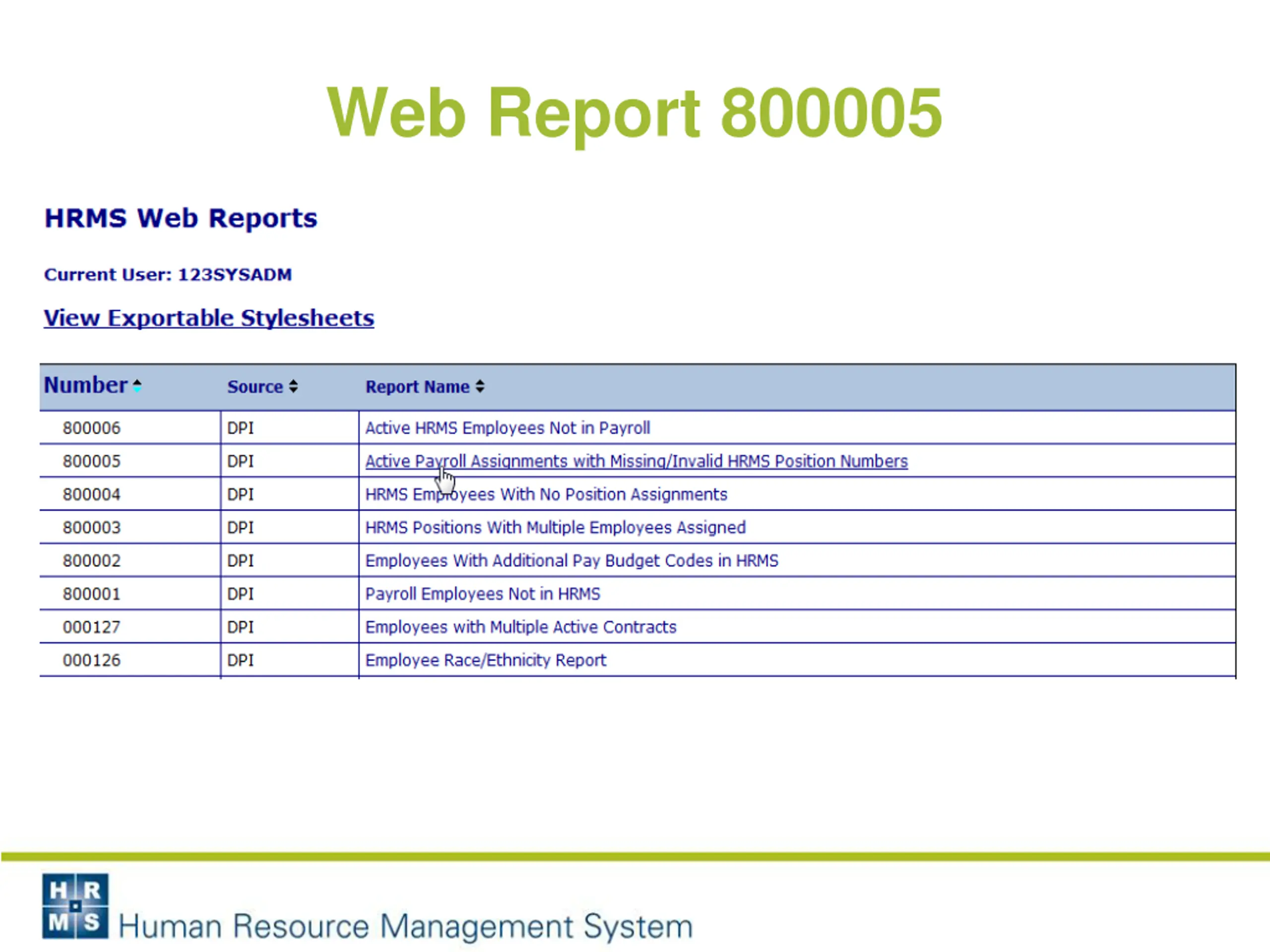
Task: Click DPI source in row 000127
Action: pyautogui.click(x=241, y=627)
